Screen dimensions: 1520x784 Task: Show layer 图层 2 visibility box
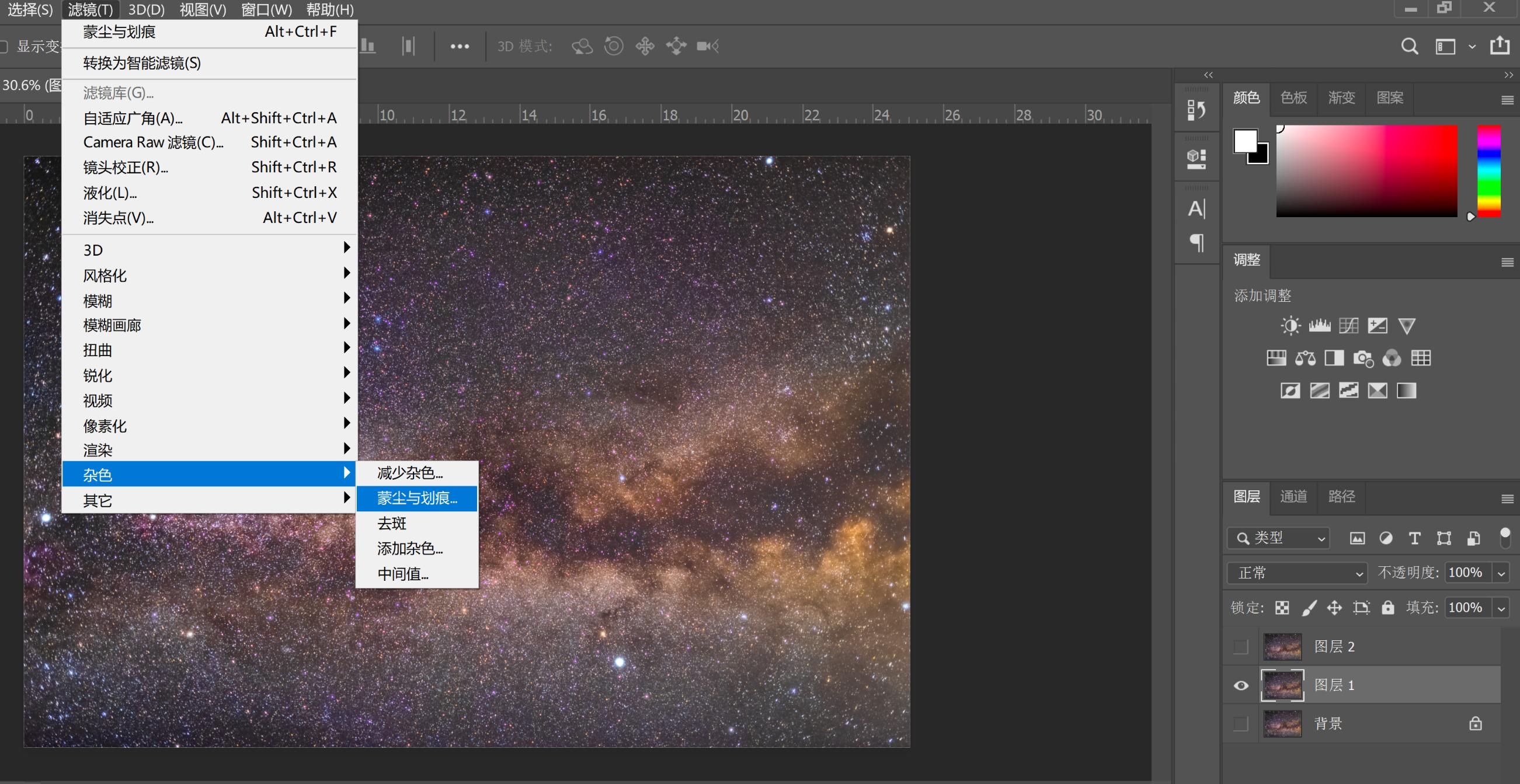pyautogui.click(x=1241, y=647)
